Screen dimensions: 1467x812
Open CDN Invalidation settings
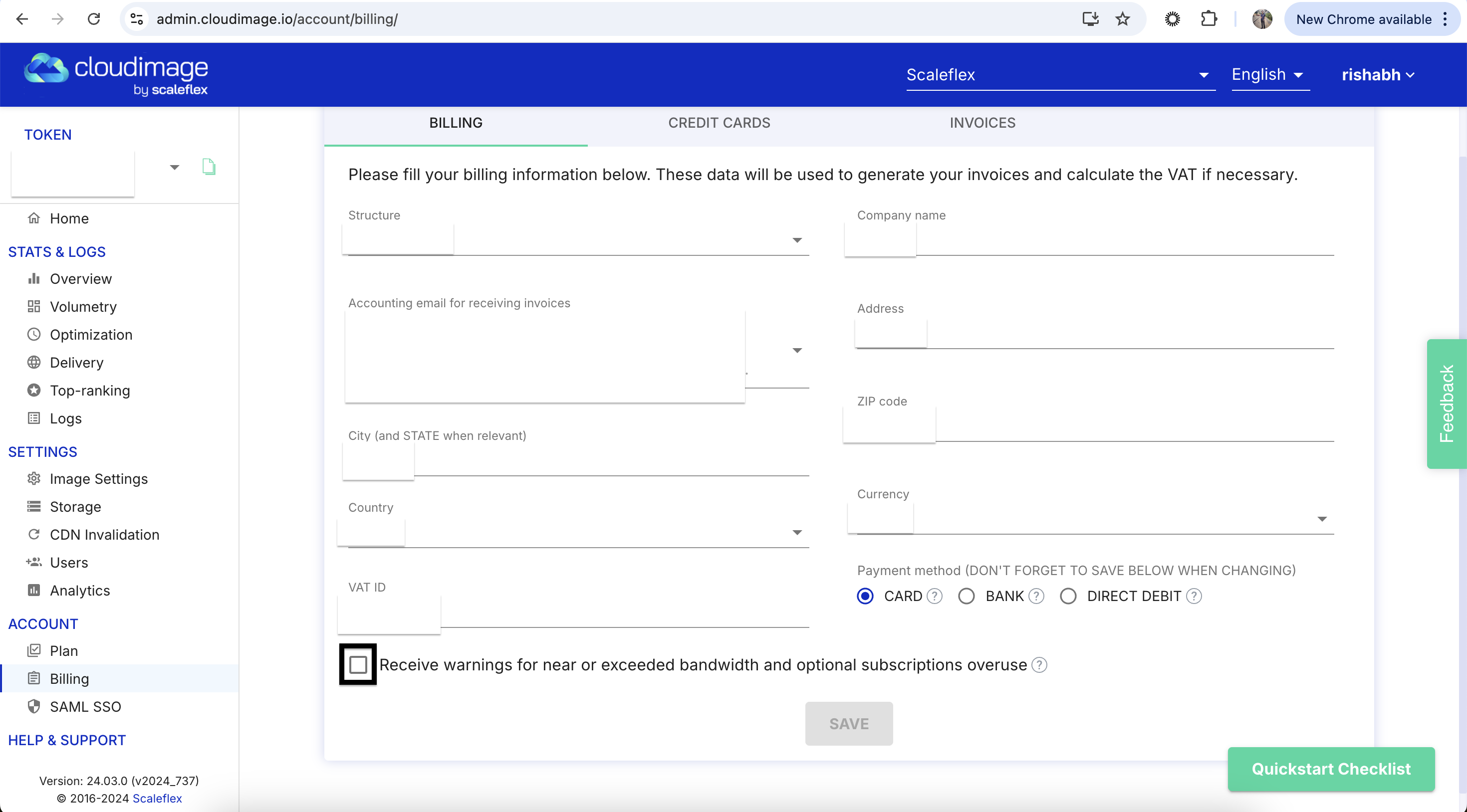tap(104, 535)
